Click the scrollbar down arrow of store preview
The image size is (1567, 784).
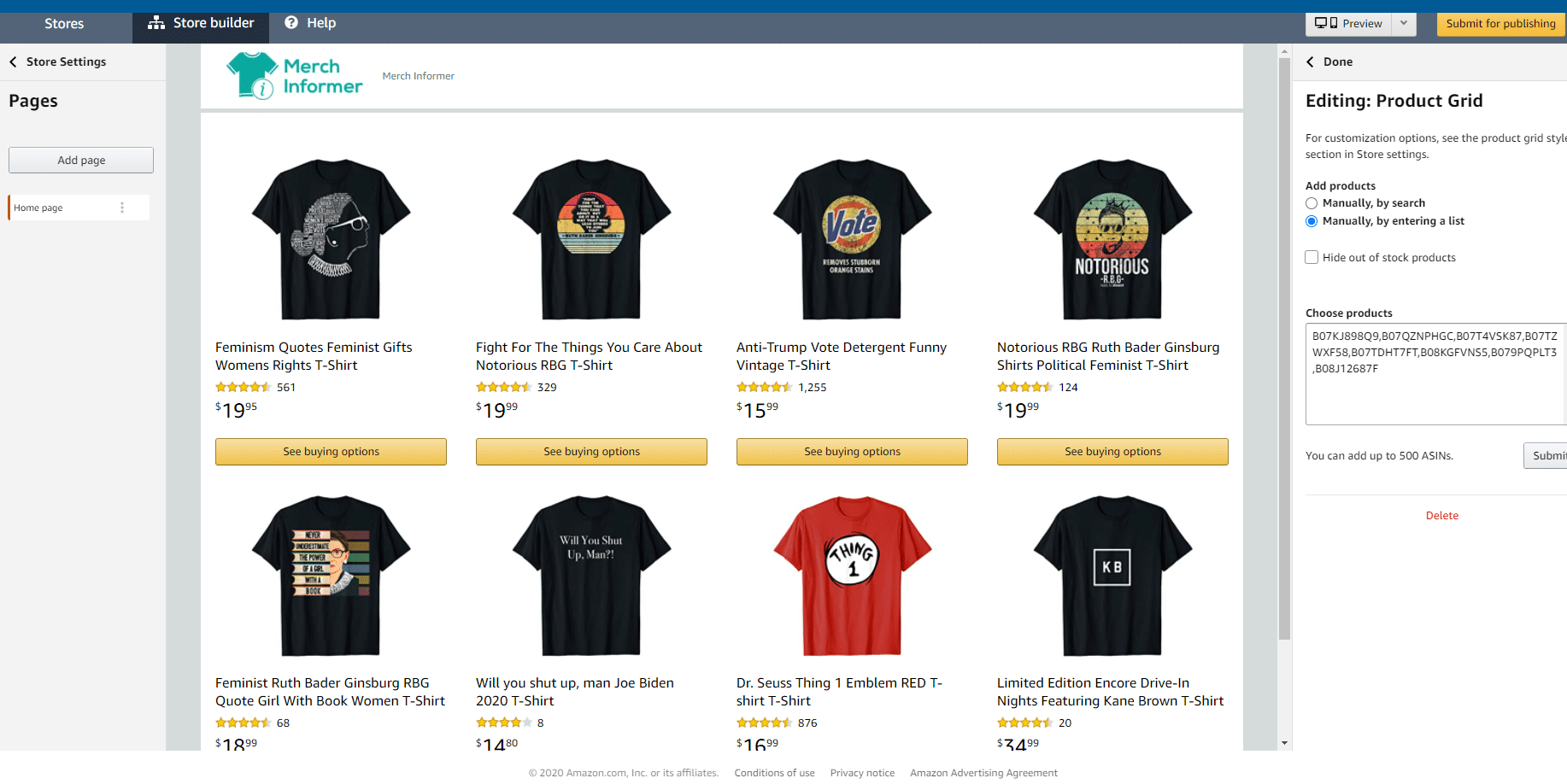(1284, 743)
